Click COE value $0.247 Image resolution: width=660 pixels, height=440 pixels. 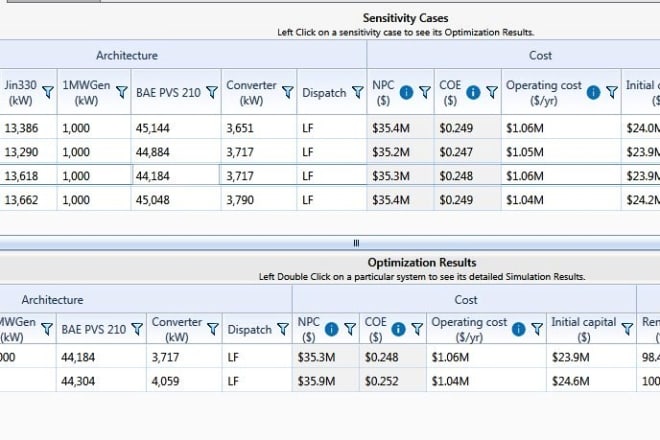[x=456, y=152]
